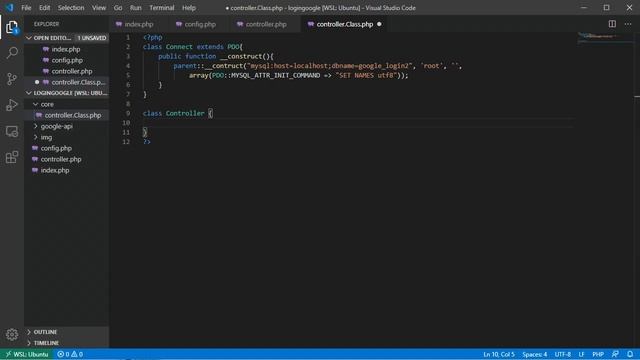Image resolution: width=640 pixels, height=360 pixels.
Task: Click the Split Editor Right icon
Action: (x=612, y=24)
